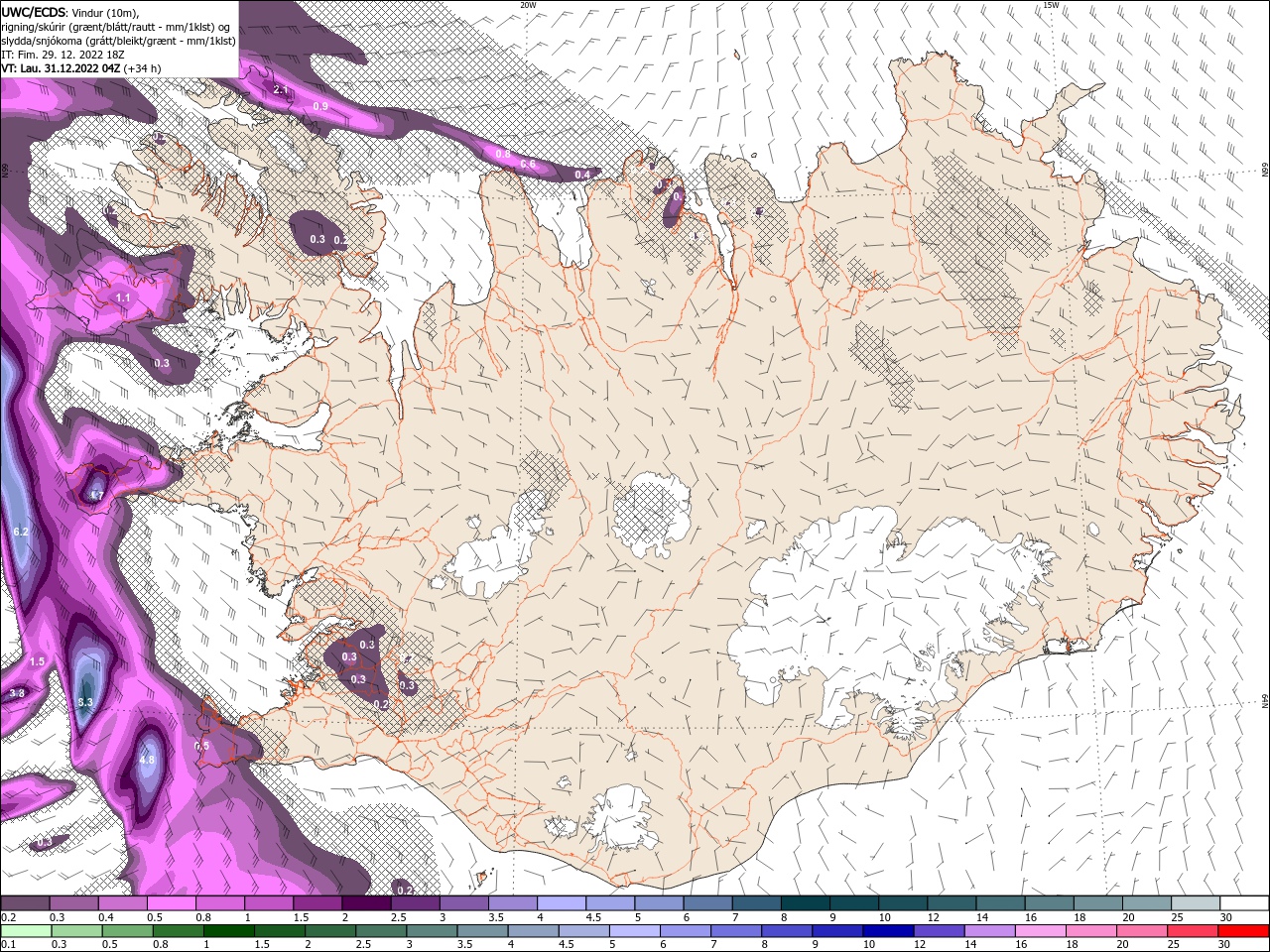
Task: Click the bright red swatch ending the rain legend
Action: click(x=1244, y=931)
